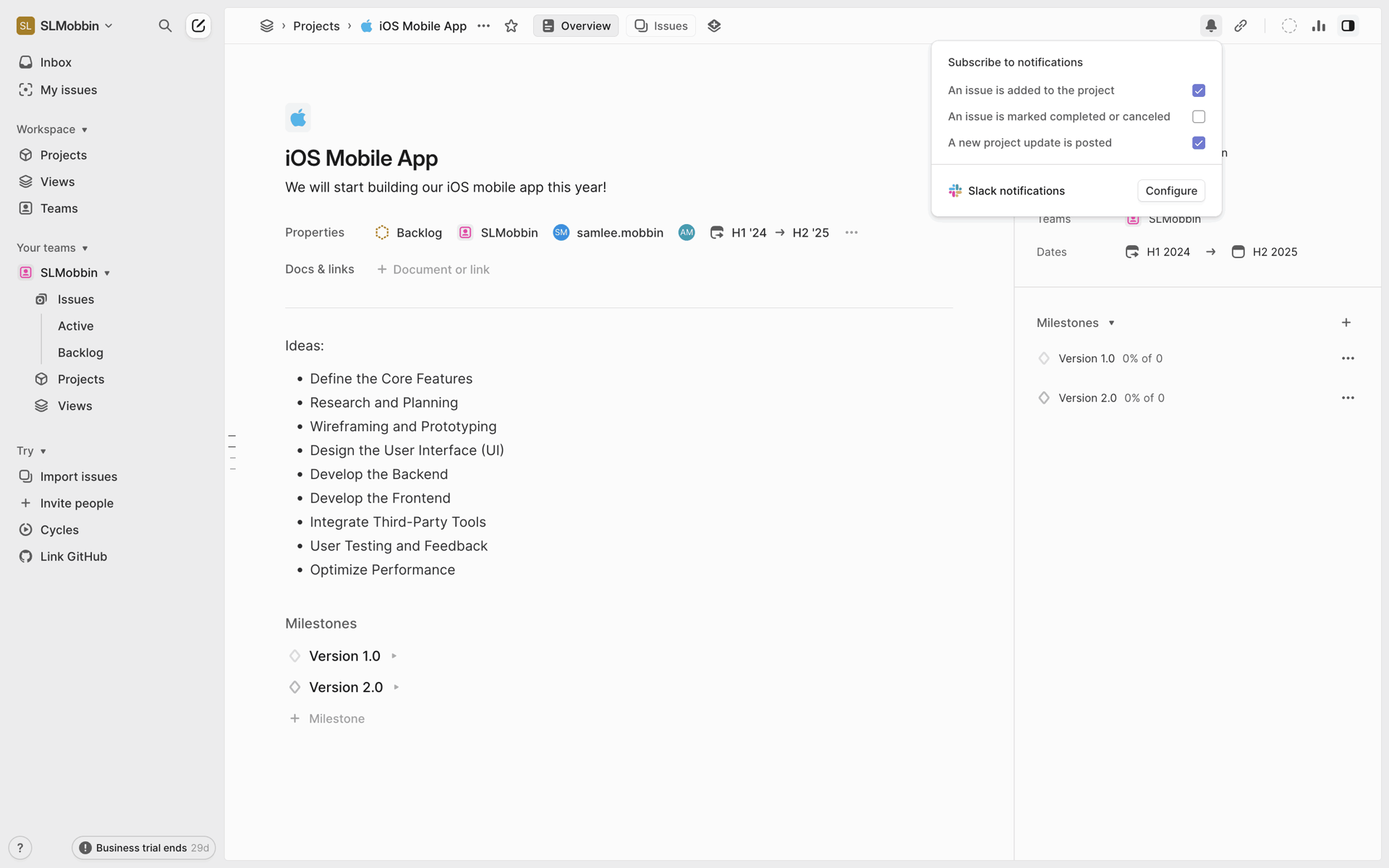Screen dimensions: 1389x868
Task: Click the samlee.mobbin lead property
Action: tap(608, 232)
